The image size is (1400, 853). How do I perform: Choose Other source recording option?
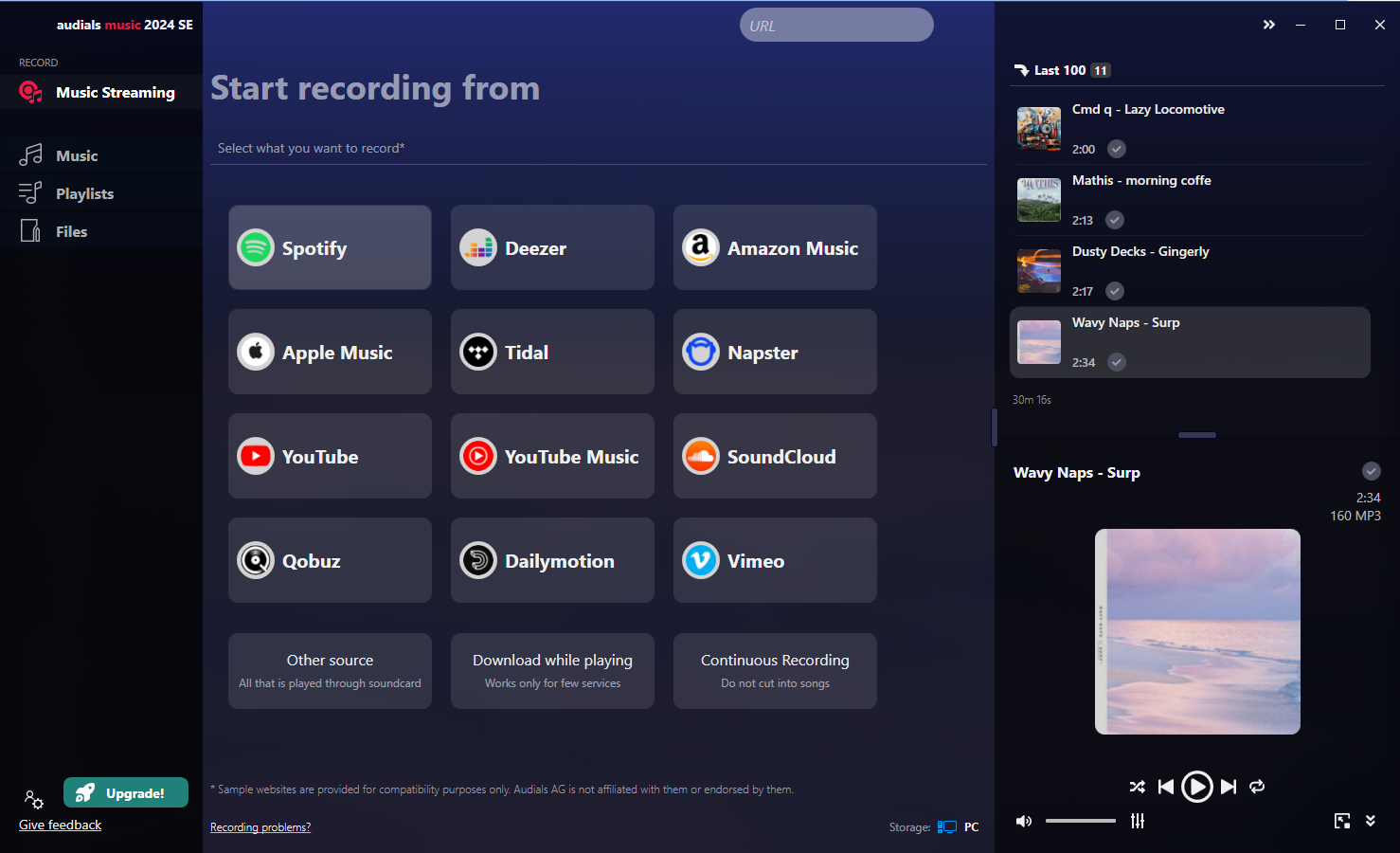click(x=330, y=671)
